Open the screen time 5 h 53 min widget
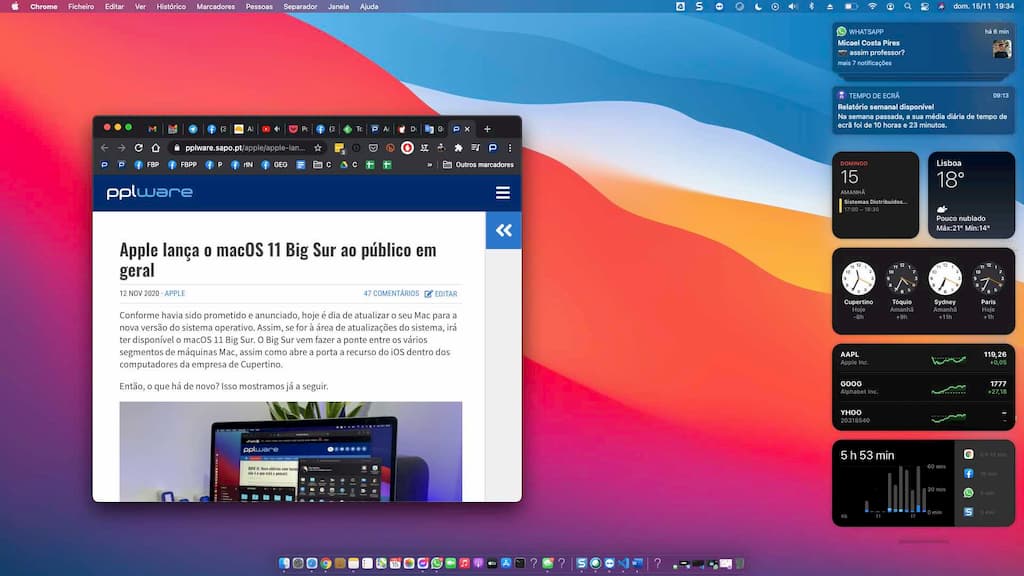Screen dimensions: 1024x576 [x=923, y=483]
